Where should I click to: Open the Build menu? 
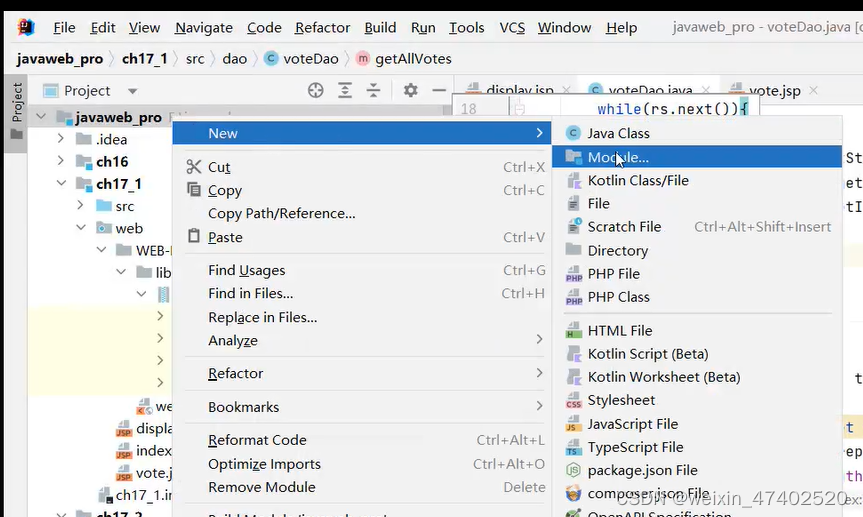[x=380, y=28]
